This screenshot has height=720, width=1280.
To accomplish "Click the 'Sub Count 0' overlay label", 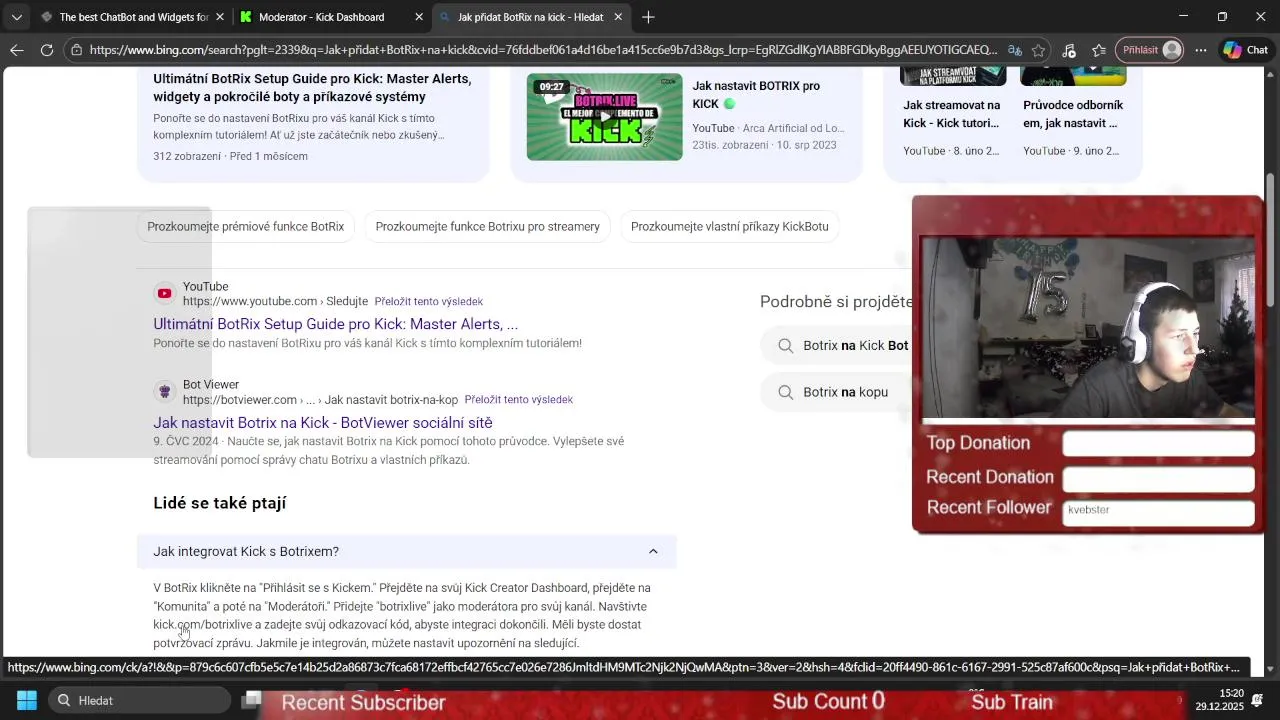I will (828, 702).
